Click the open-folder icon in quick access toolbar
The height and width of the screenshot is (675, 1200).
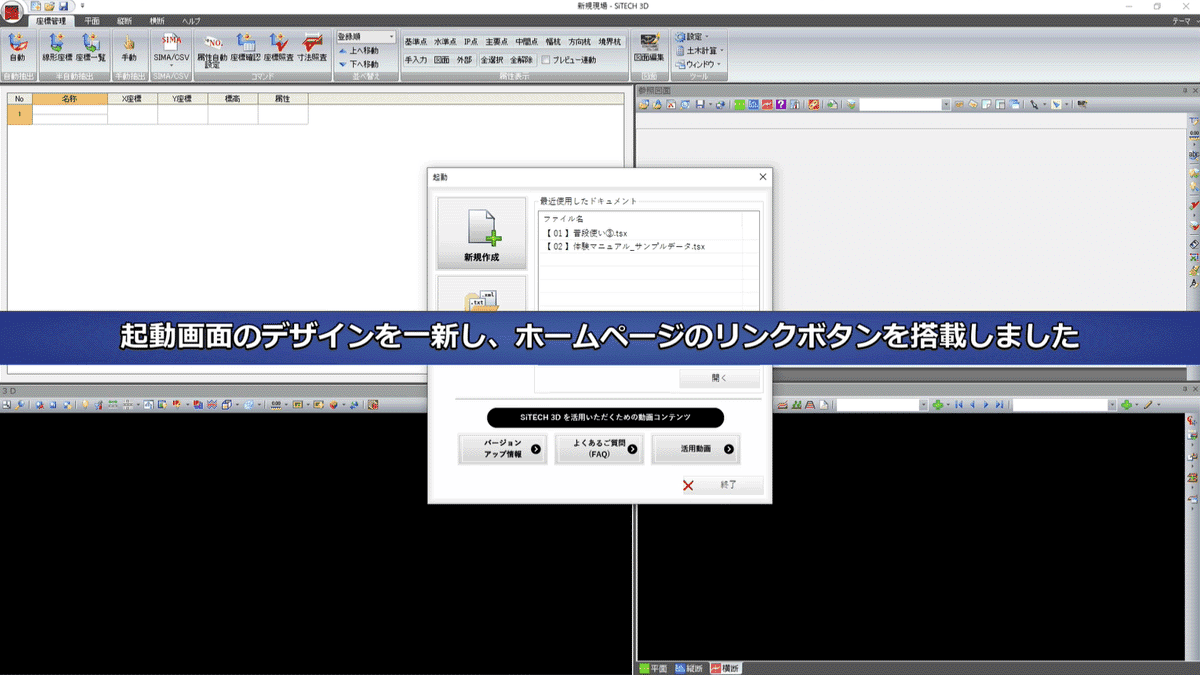click(49, 6)
